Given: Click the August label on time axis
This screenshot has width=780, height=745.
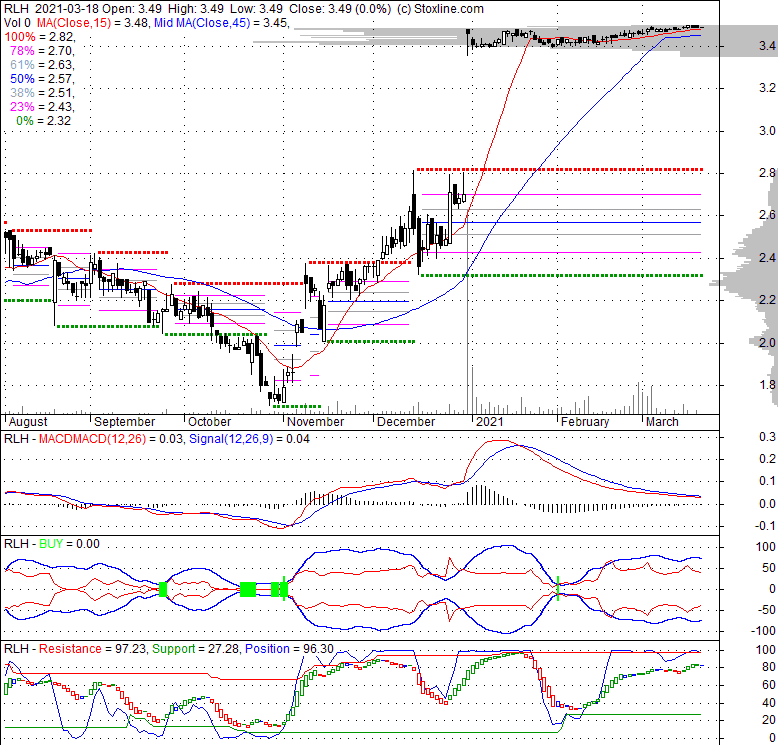Looking at the screenshot, I should [28, 422].
